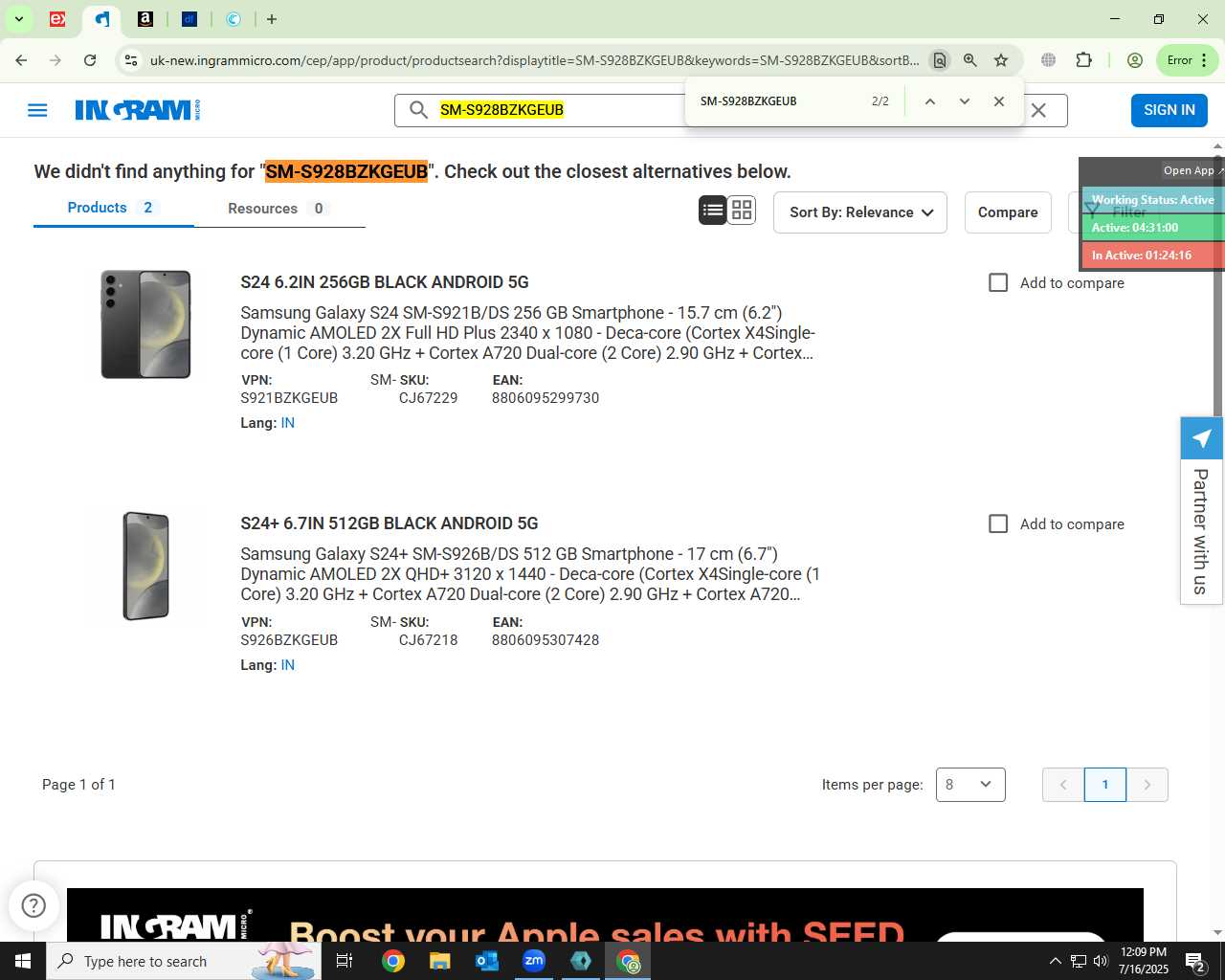View site information icon in address bar

(x=131, y=60)
